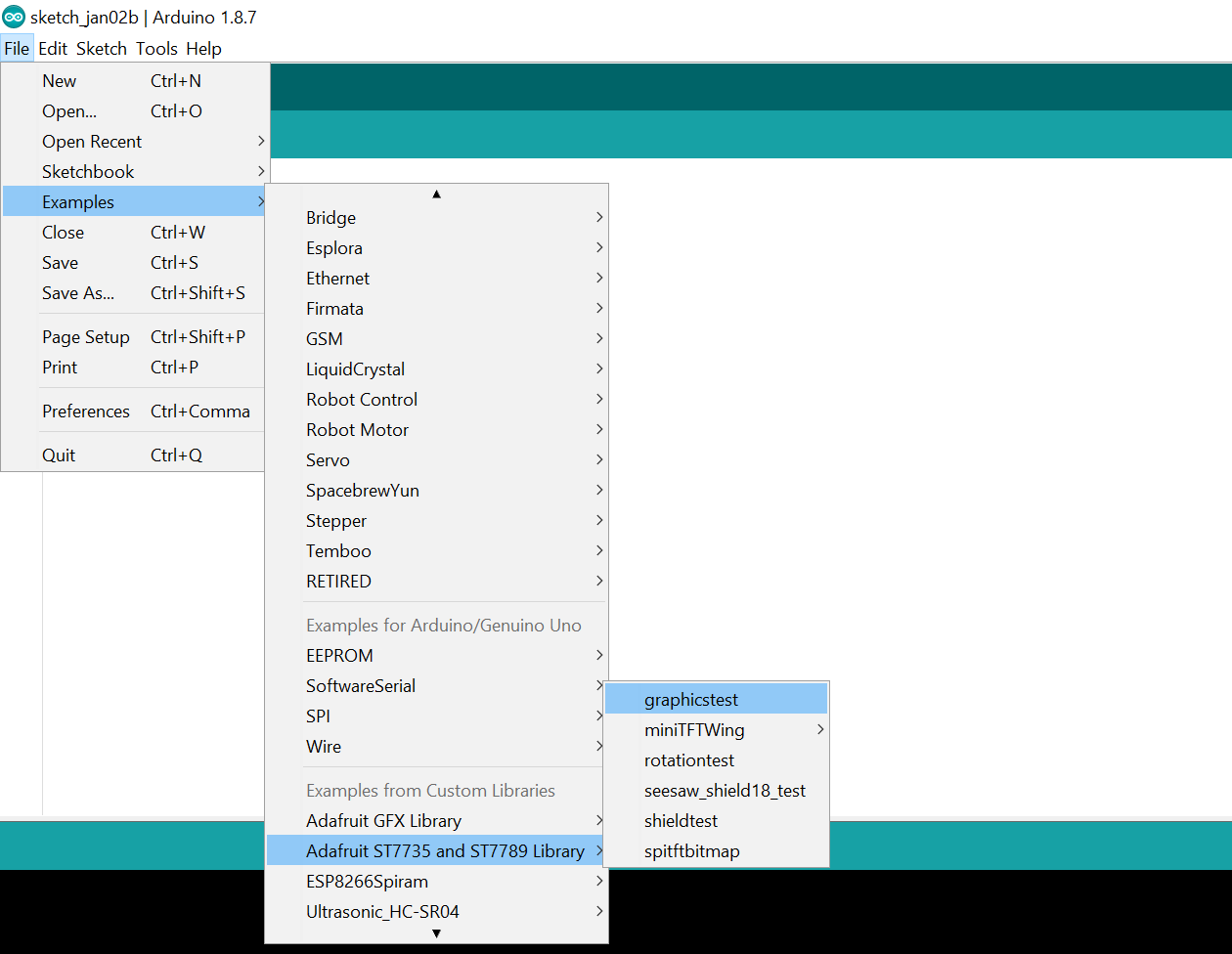The height and width of the screenshot is (954, 1232).
Task: Expand the Adafruit GFX Library examples
Action: tap(383, 821)
